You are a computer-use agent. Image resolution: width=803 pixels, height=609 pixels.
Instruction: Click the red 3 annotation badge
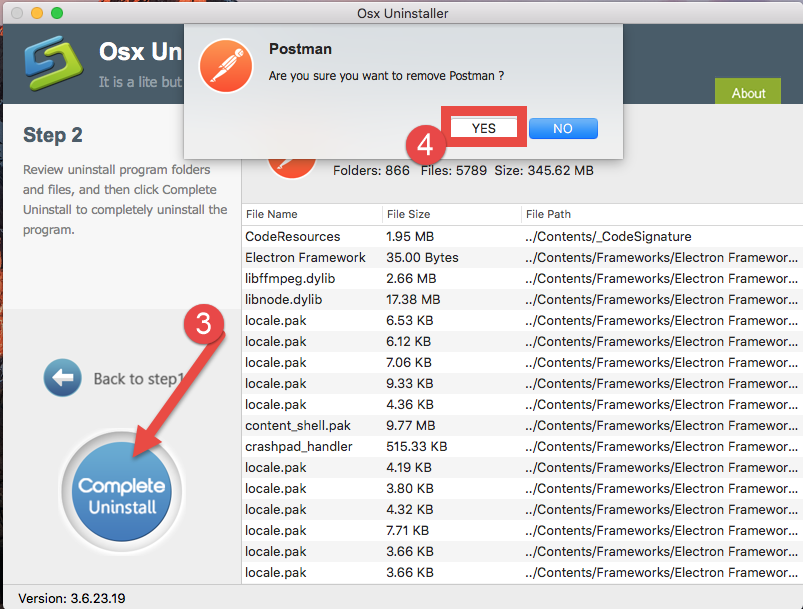pyautogui.click(x=204, y=325)
